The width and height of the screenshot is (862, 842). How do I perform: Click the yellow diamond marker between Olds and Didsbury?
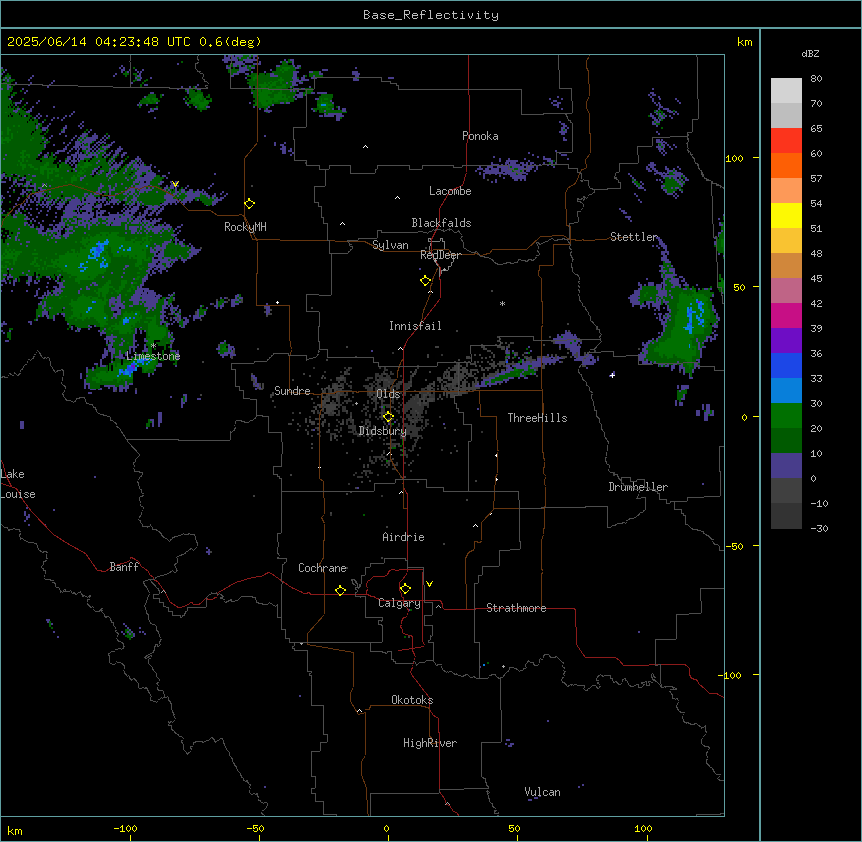tap(388, 417)
